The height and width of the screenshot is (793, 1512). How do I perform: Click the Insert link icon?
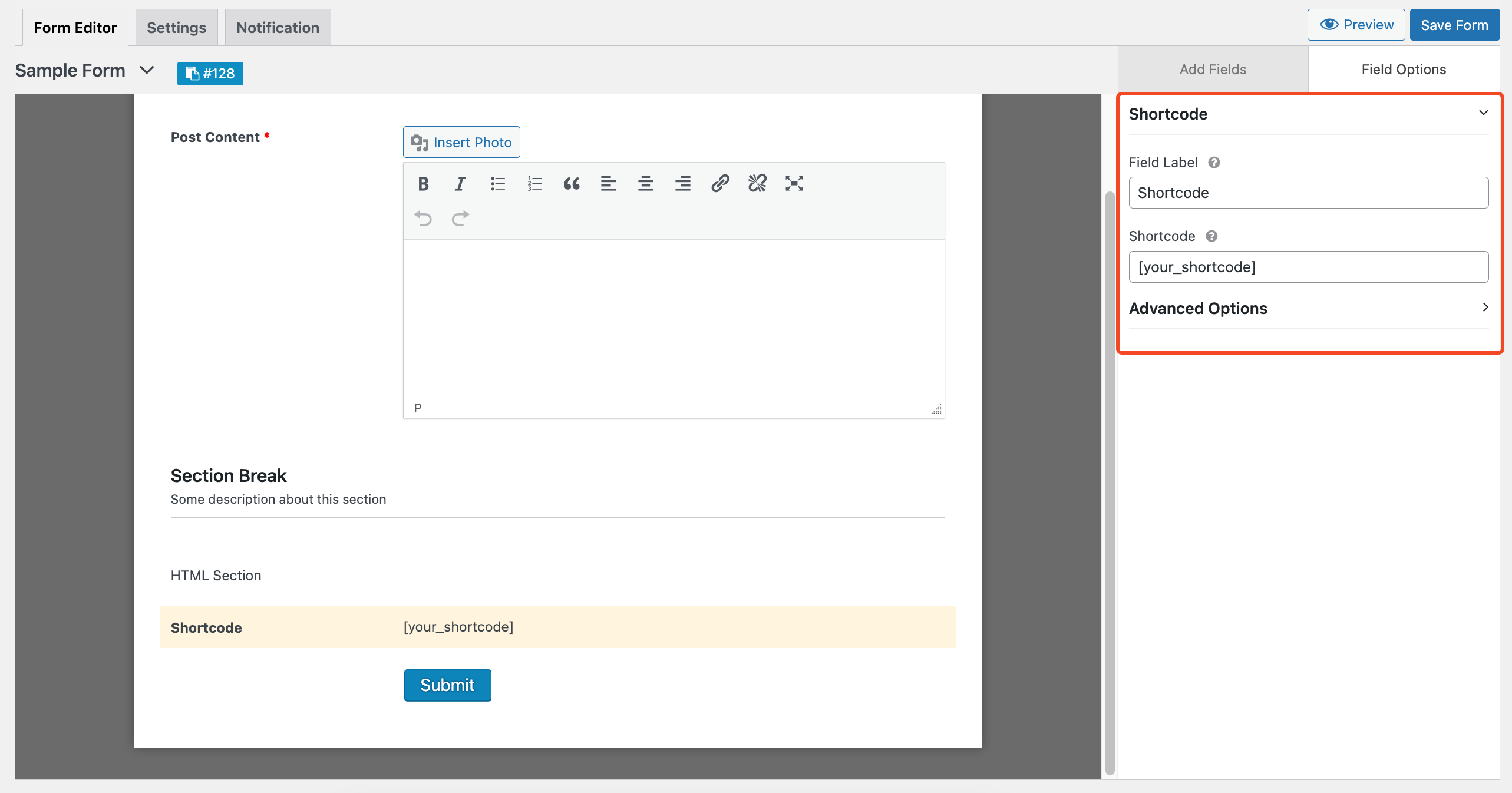(718, 183)
